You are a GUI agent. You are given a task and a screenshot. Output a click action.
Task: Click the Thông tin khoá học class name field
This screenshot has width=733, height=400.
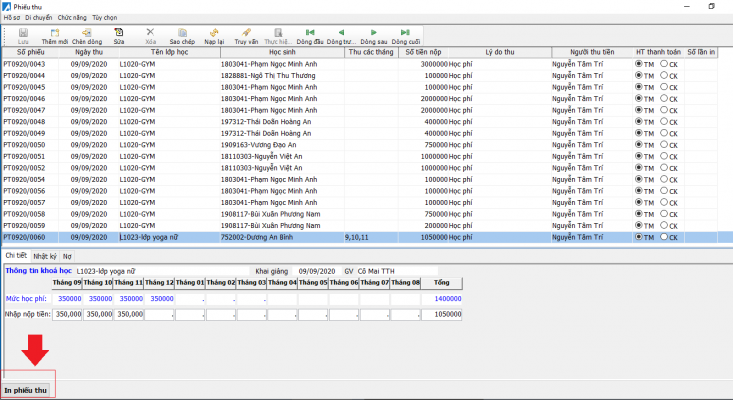click(x=162, y=271)
